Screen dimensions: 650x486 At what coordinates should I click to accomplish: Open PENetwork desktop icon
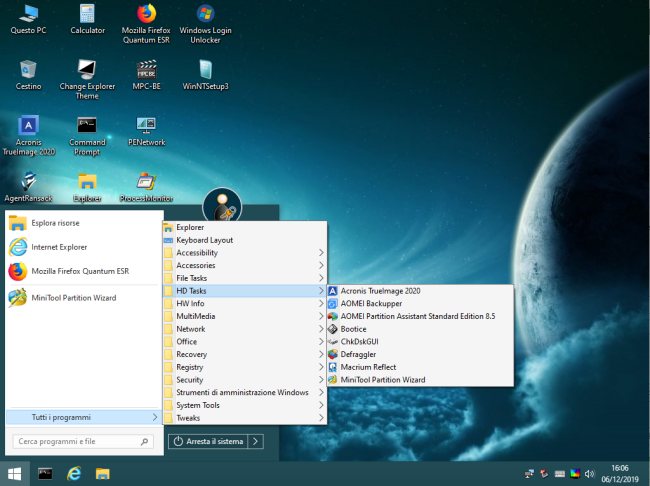[x=146, y=131]
